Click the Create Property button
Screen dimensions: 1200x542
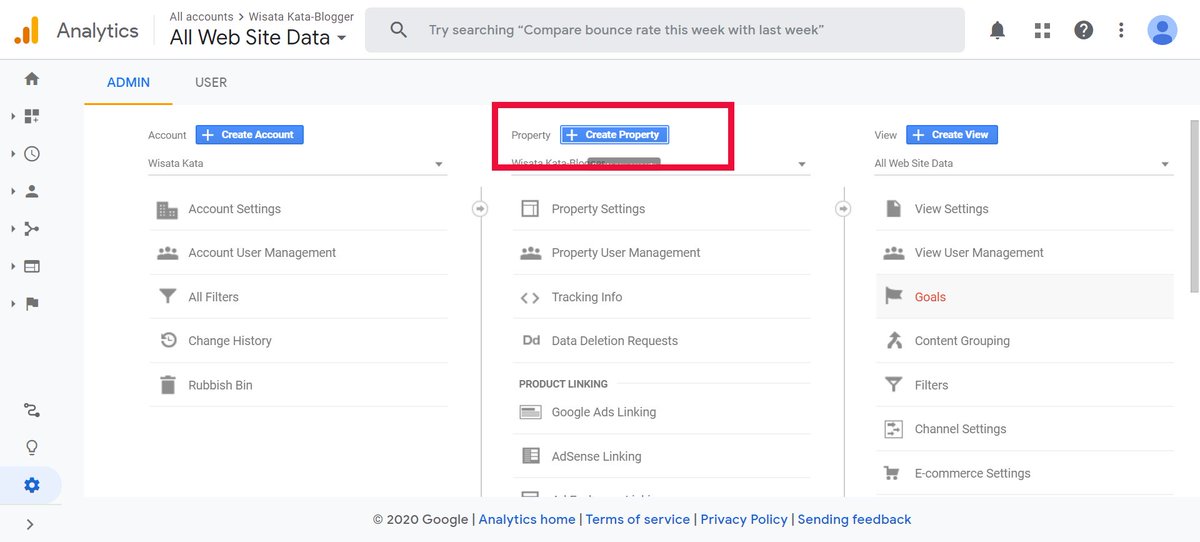[x=614, y=134]
